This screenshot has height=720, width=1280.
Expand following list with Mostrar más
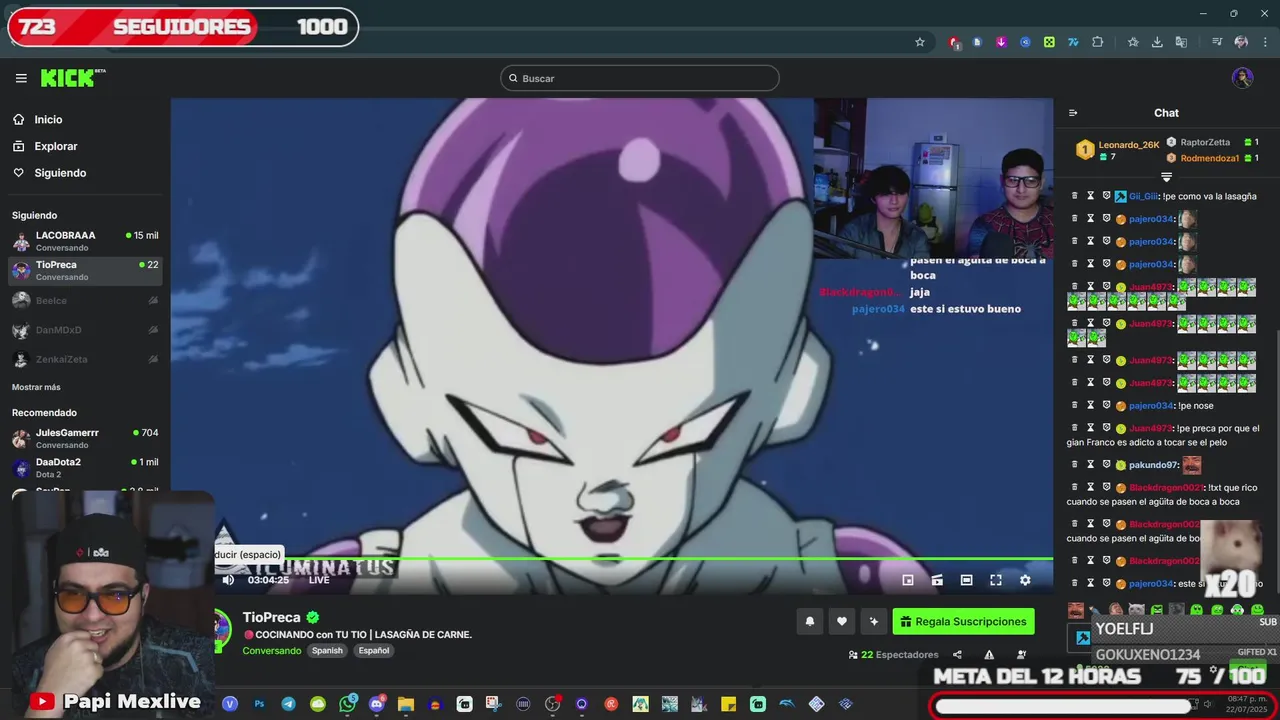pyautogui.click(x=36, y=387)
